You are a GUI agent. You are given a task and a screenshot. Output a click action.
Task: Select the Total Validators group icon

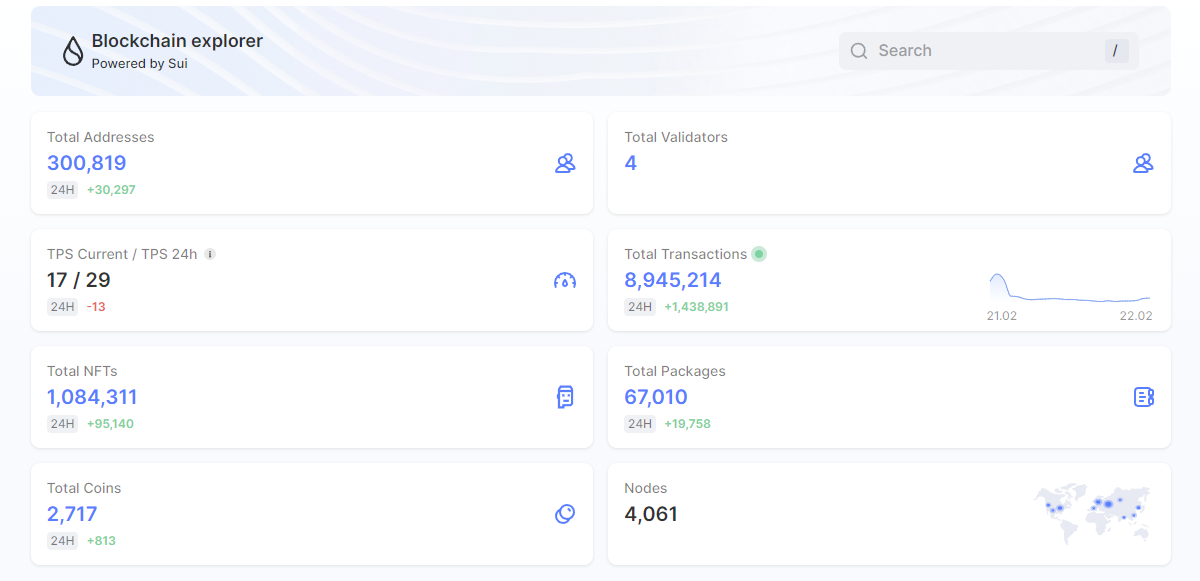click(x=1143, y=163)
